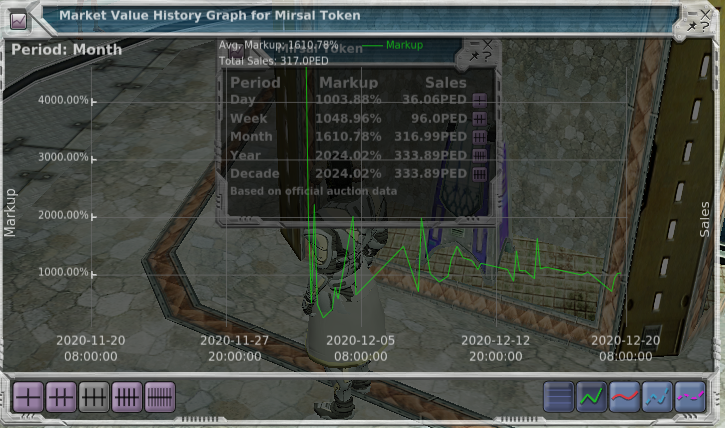
Task: Click the 1000.00% axis label
Action: (x=63, y=272)
